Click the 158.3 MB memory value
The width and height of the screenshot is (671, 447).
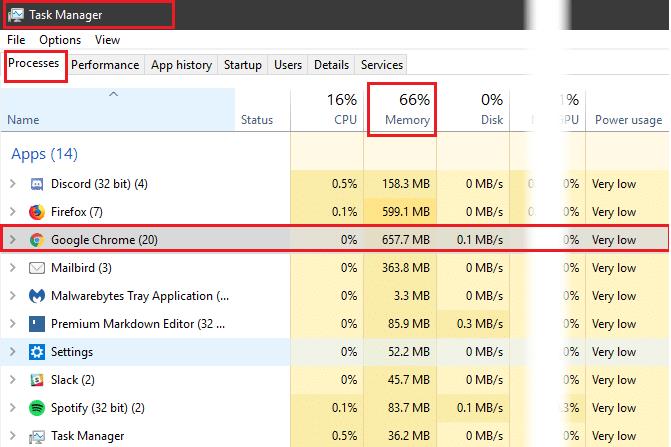click(406, 184)
